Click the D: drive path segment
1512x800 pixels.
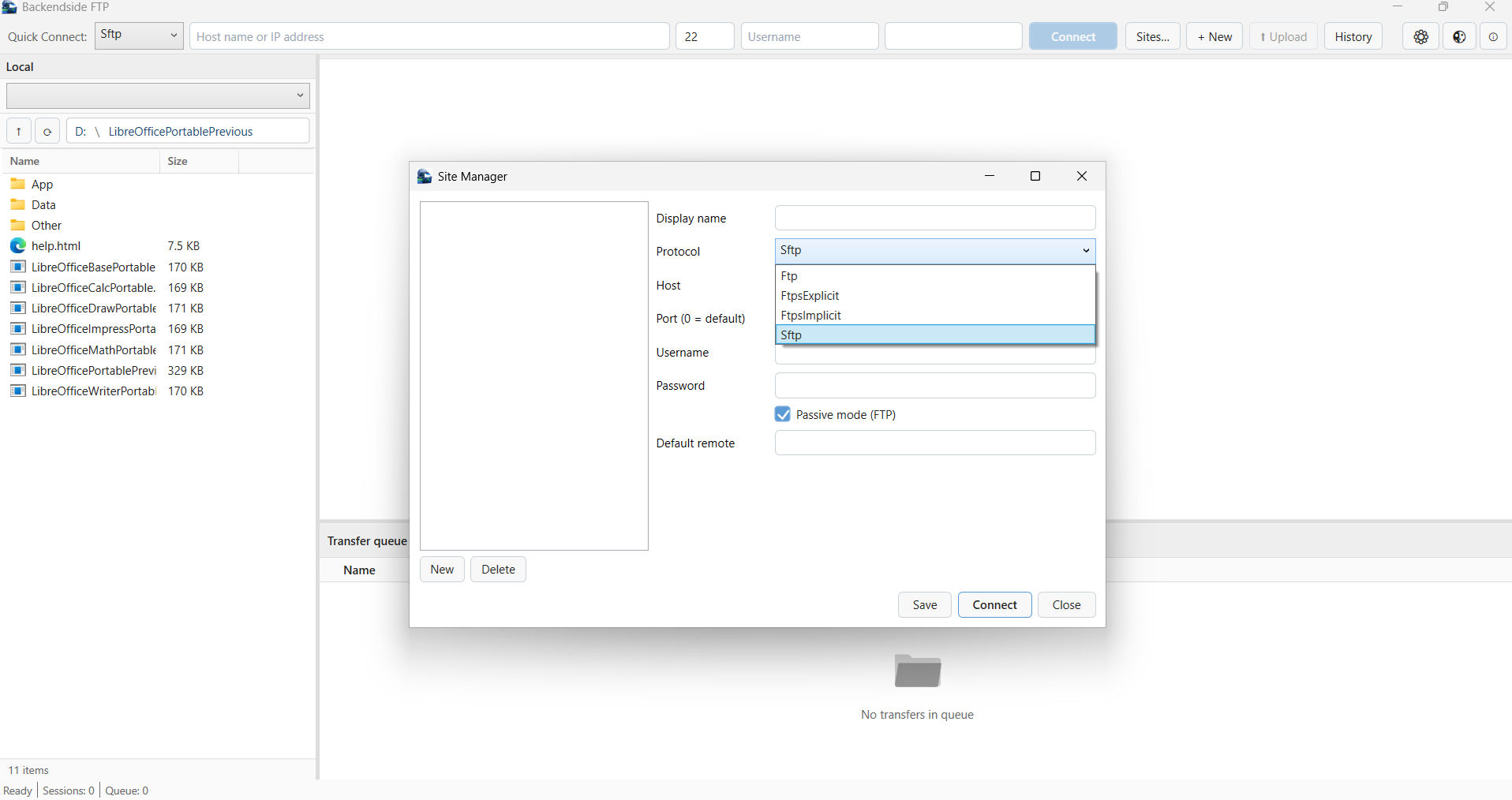[80, 131]
